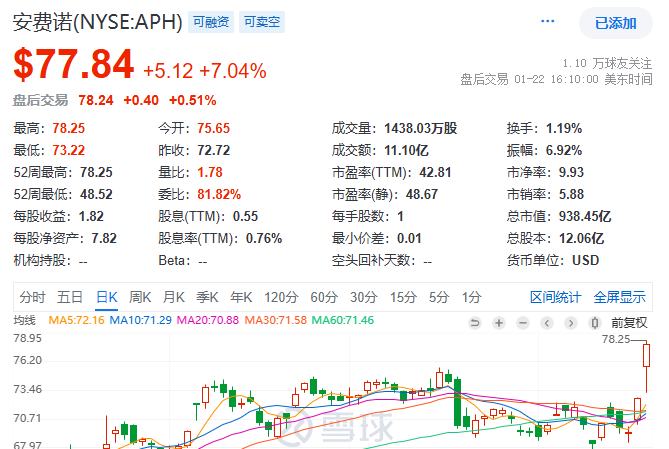This screenshot has width=669, height=449.
Task: Click the 52周最低 value 48.52
Action: 96,195
